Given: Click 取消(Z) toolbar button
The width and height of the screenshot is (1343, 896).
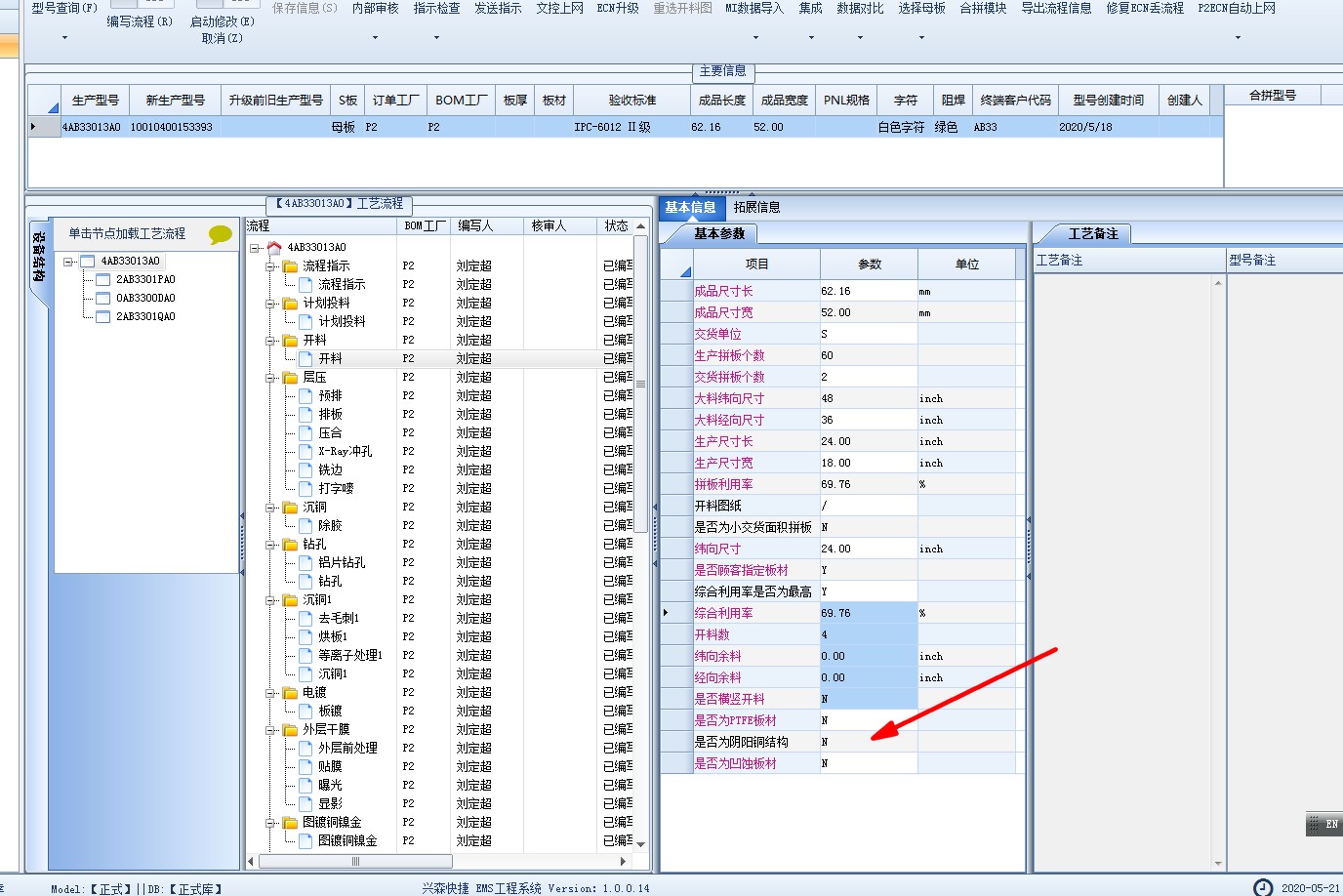Looking at the screenshot, I should pos(223,38).
